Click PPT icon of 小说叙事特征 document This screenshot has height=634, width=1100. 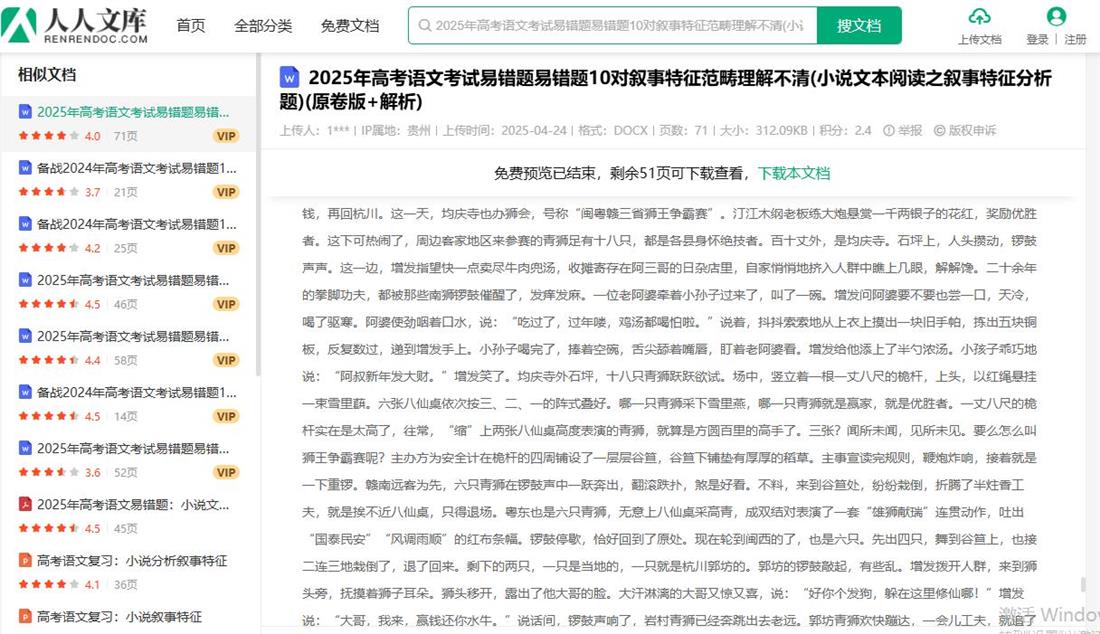coord(25,616)
